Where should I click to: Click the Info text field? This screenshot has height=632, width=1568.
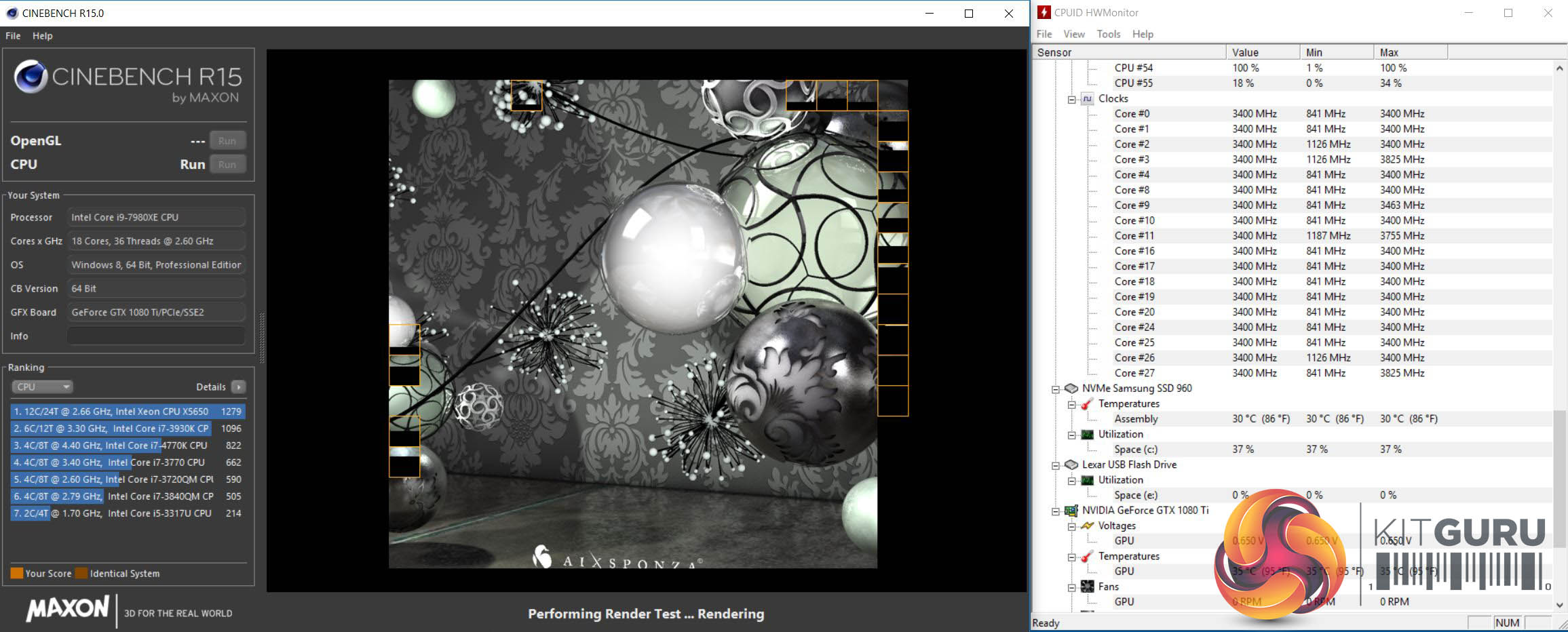pos(156,336)
